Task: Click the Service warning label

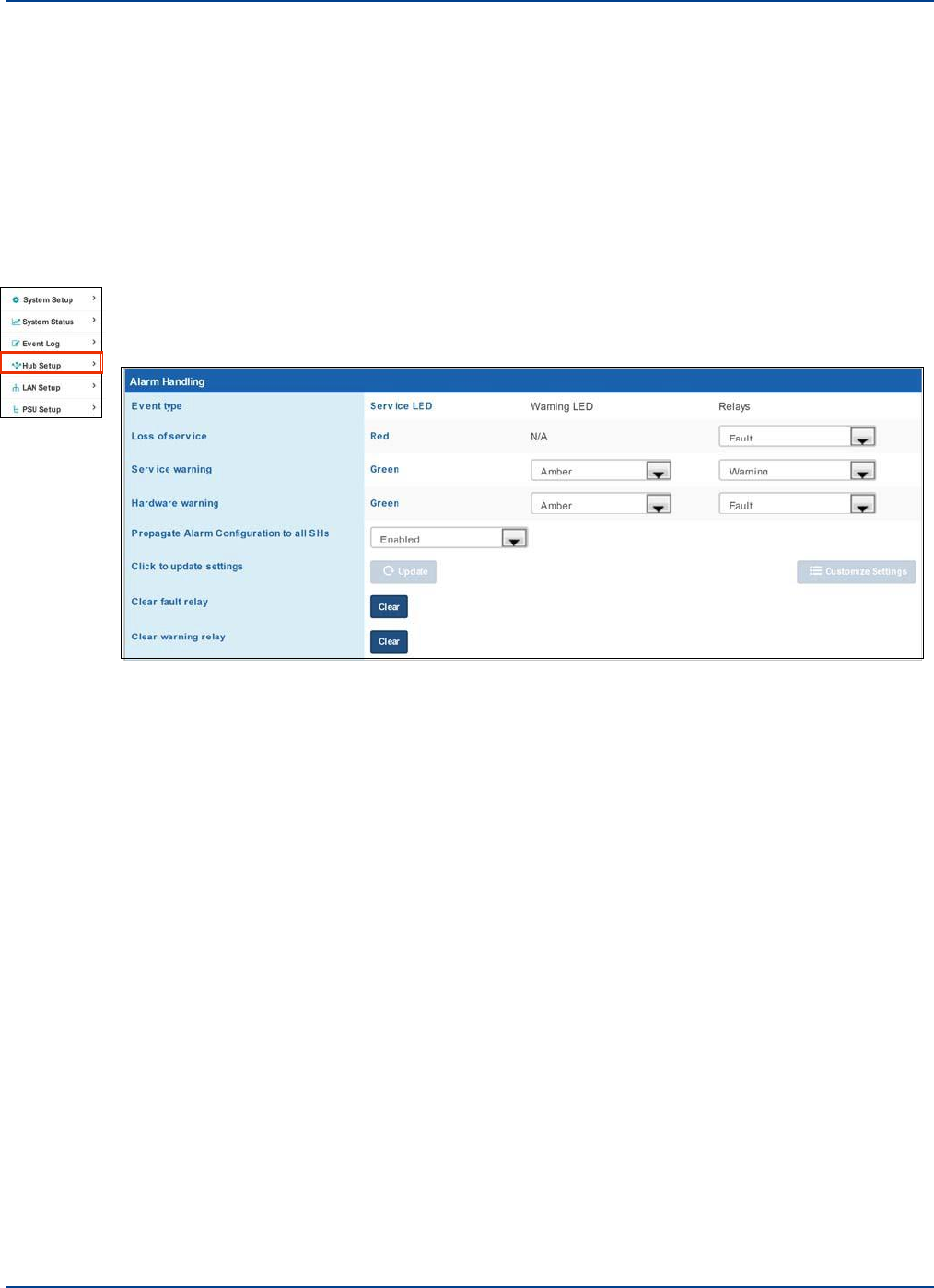Action: click(171, 470)
